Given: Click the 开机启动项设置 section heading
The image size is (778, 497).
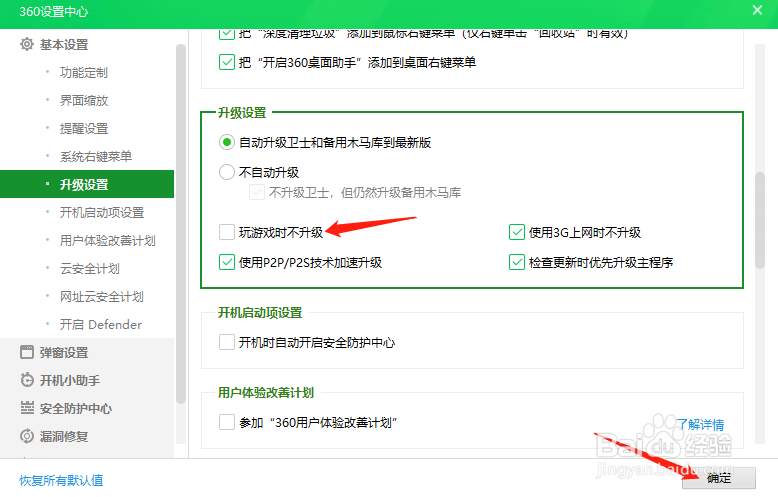Looking at the screenshot, I should pos(260,312).
